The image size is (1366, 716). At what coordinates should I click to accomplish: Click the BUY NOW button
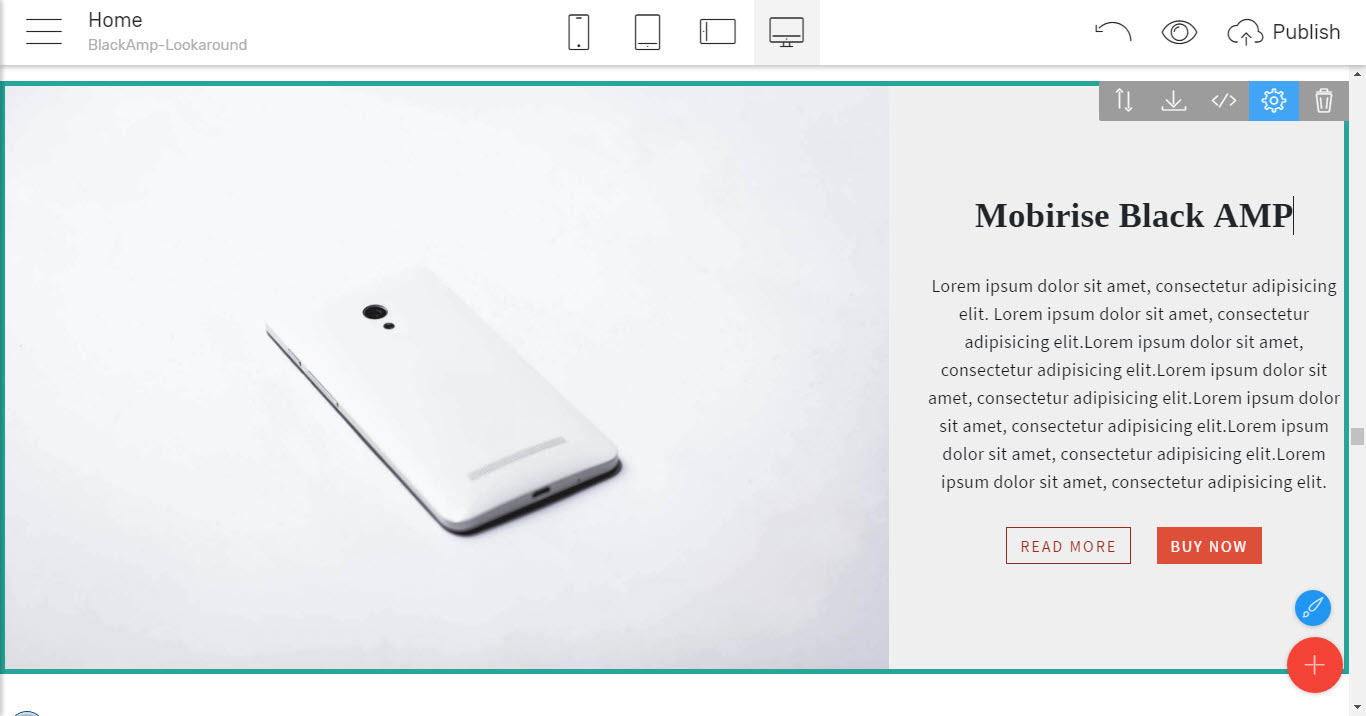click(1209, 546)
